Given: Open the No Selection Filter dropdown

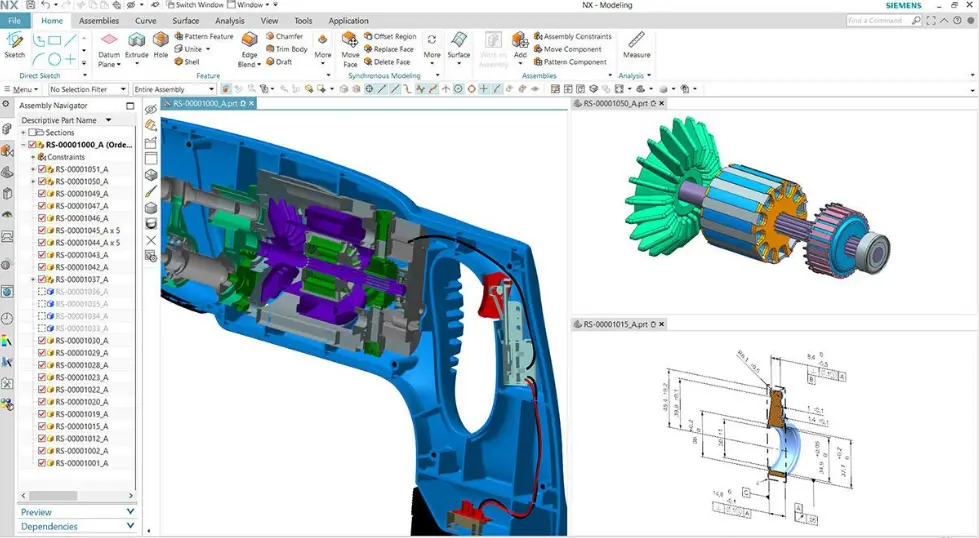Looking at the screenshot, I should pyautogui.click(x=88, y=89).
